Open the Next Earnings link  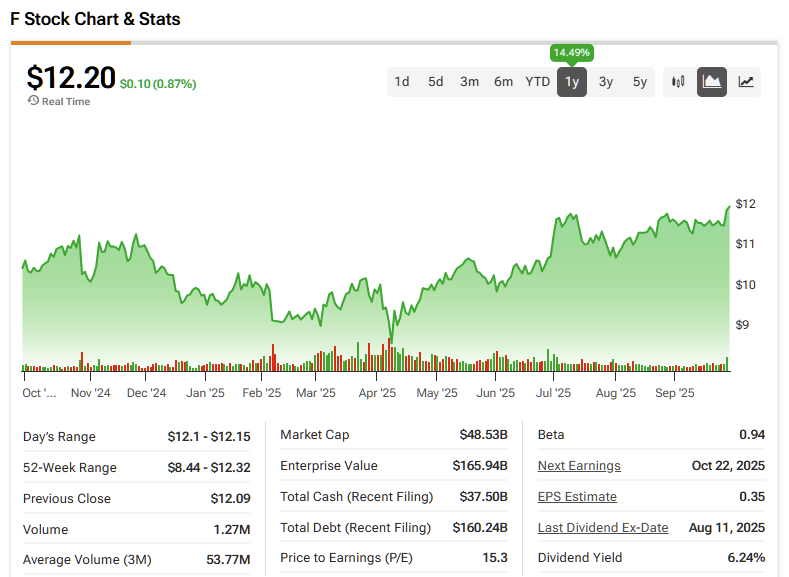click(x=579, y=466)
